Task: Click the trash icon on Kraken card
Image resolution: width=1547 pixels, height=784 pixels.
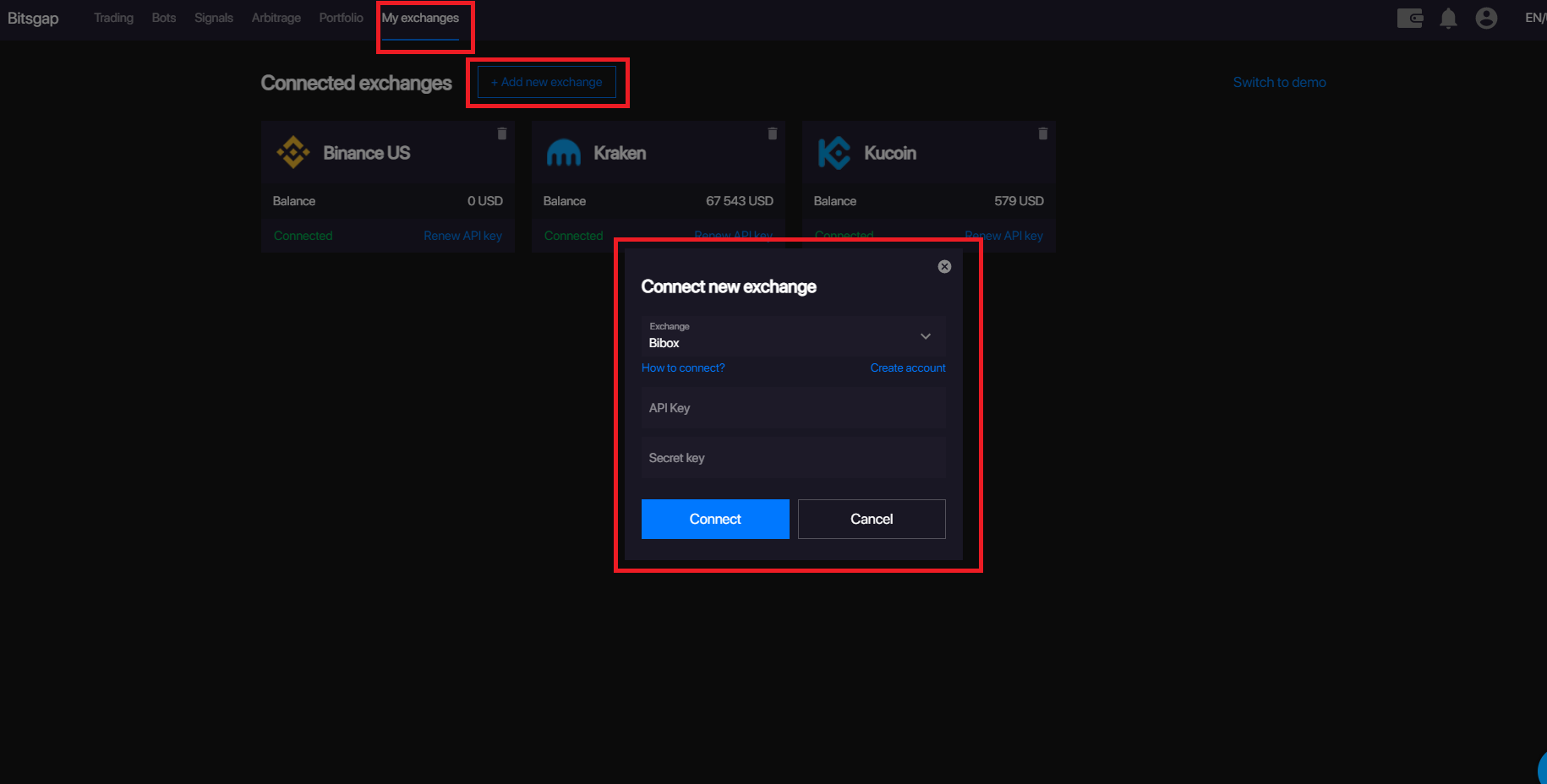Action: coord(773,133)
